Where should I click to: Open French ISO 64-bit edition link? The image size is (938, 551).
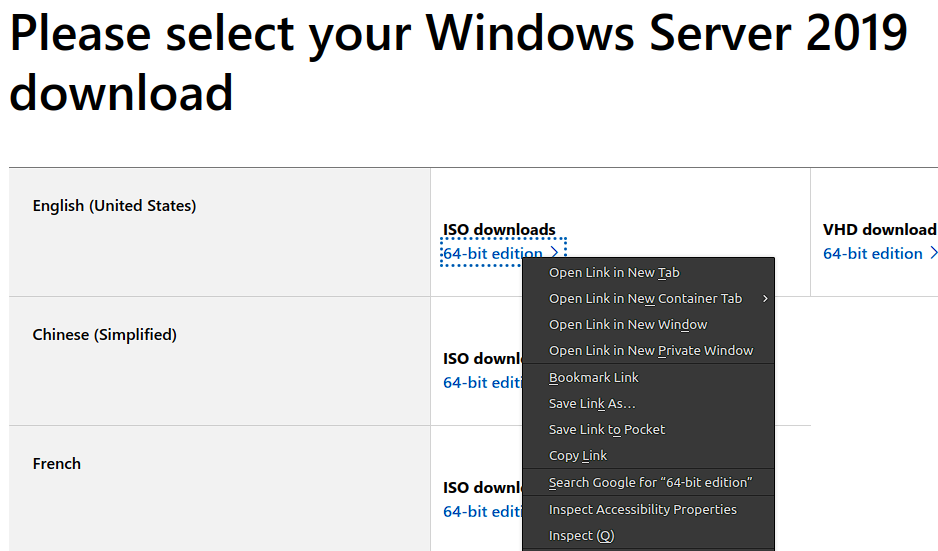click(482, 512)
